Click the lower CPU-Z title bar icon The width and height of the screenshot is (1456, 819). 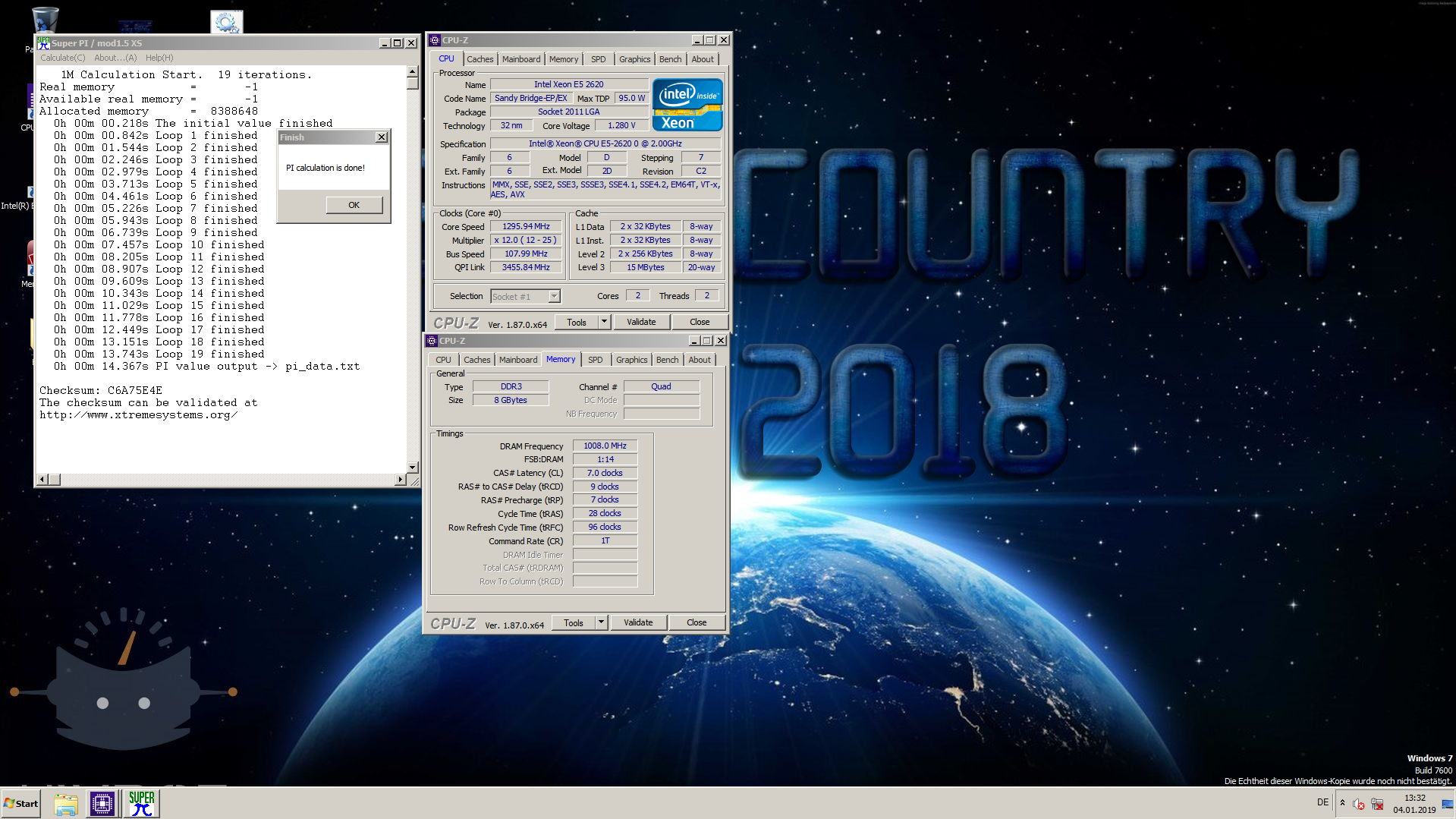(x=432, y=341)
